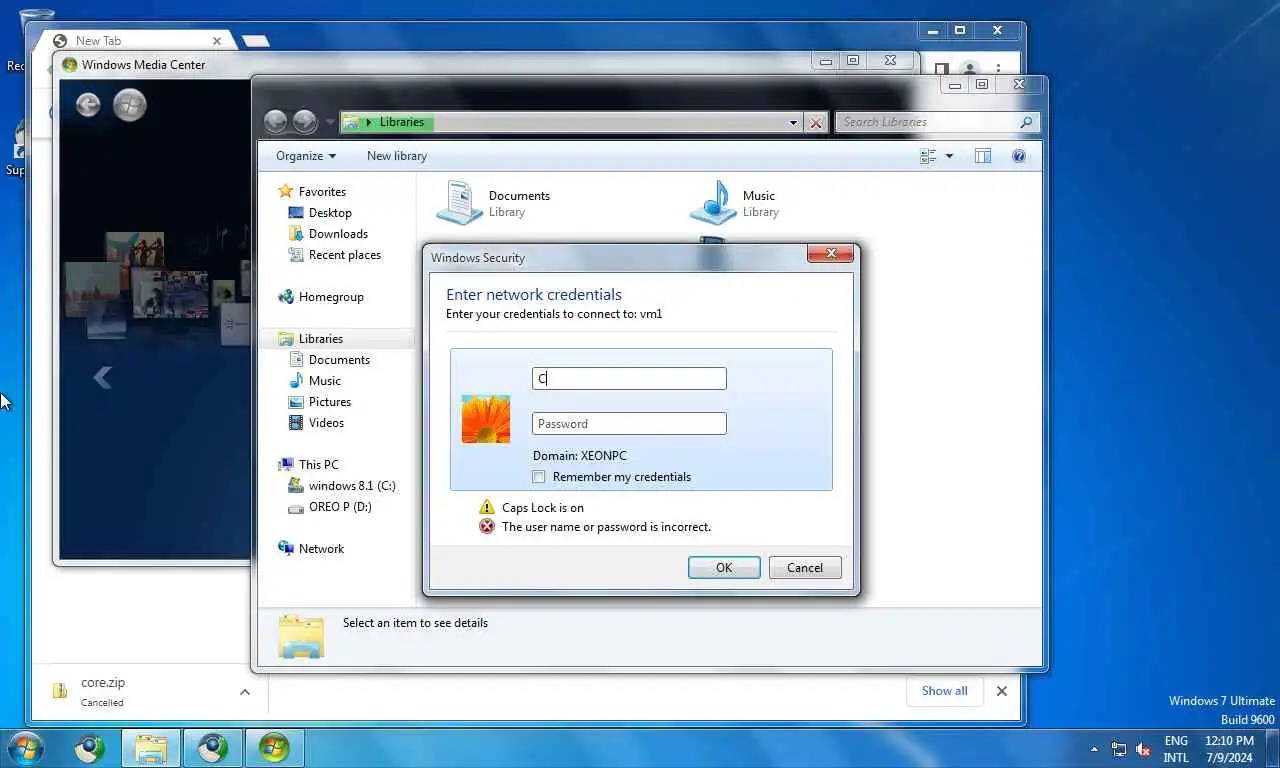Screen dimensions: 1280x768
Task: Open a new browser tab button
Action: coord(255,41)
